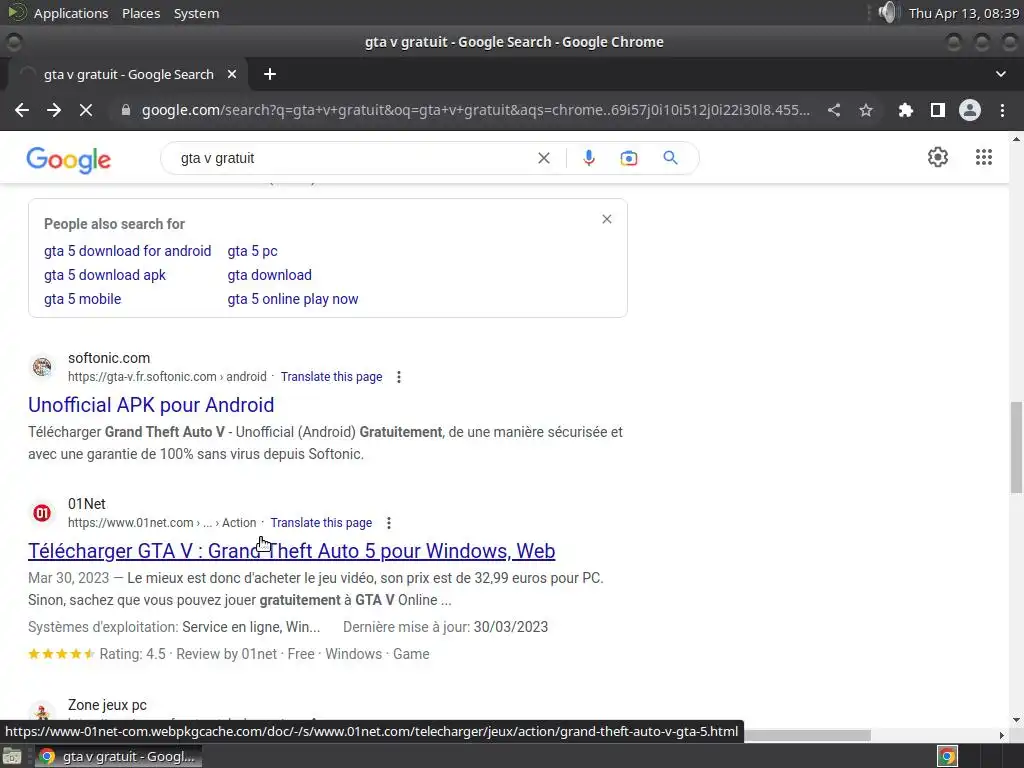Open Chrome extensions puzzle icon
Screen dimensions: 1024x768
point(905,110)
